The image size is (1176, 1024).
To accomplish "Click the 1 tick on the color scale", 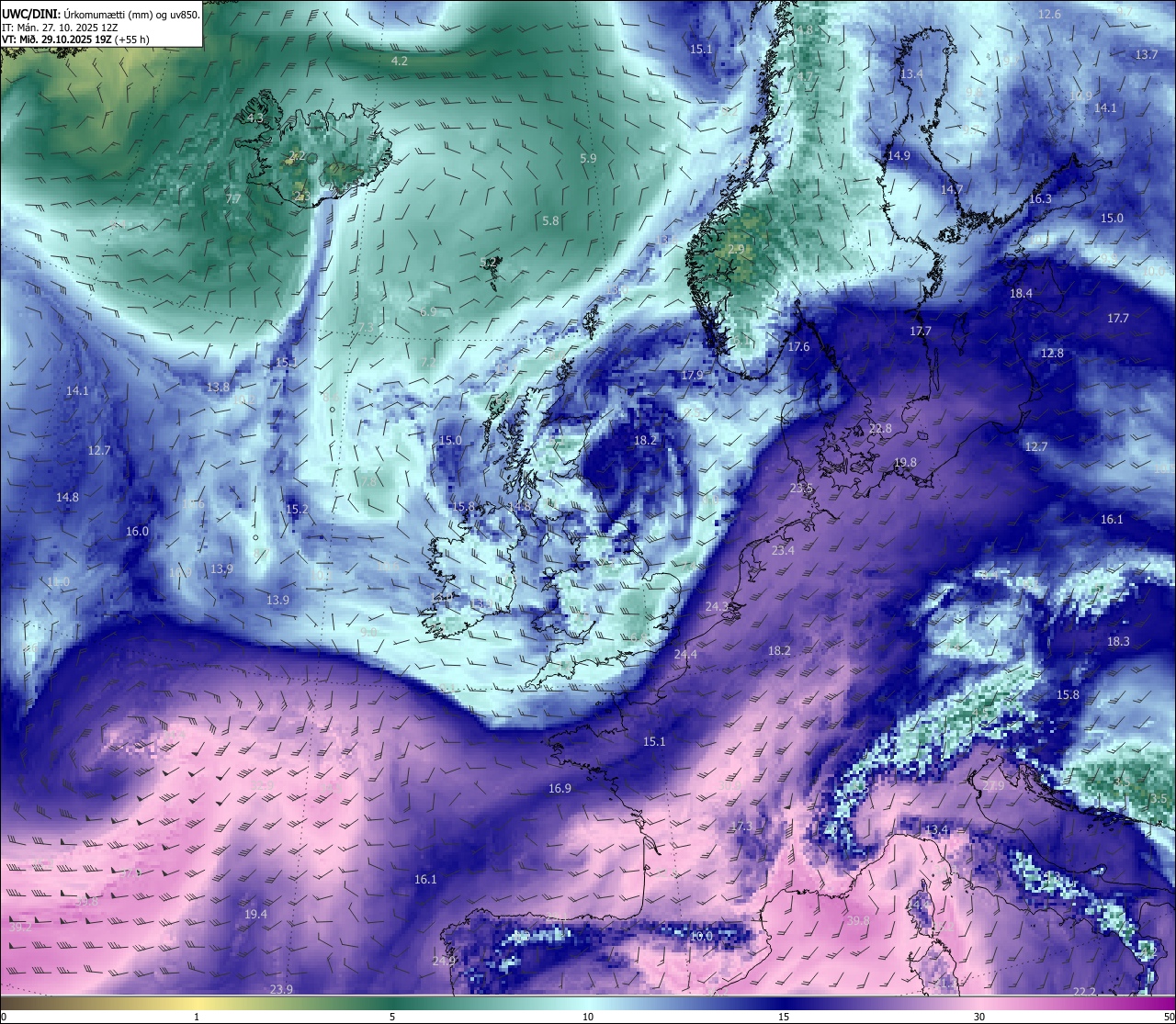I will (197, 1017).
